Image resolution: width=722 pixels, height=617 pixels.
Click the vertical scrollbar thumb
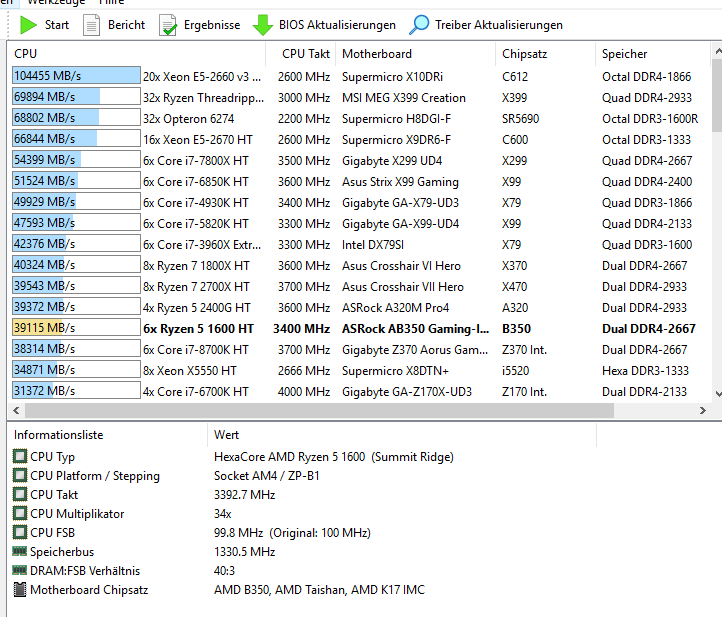717,95
